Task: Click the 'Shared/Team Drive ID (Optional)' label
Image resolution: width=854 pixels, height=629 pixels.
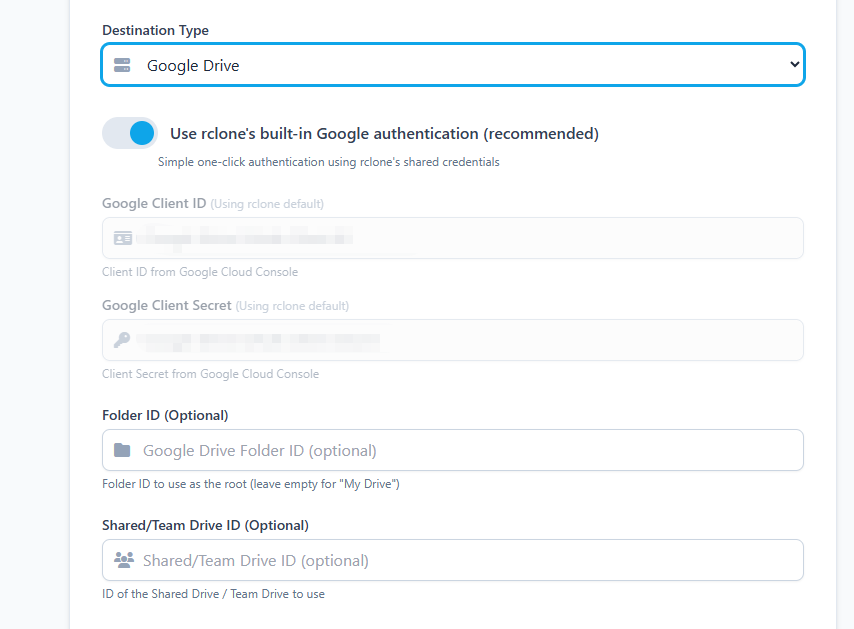Action: click(205, 525)
